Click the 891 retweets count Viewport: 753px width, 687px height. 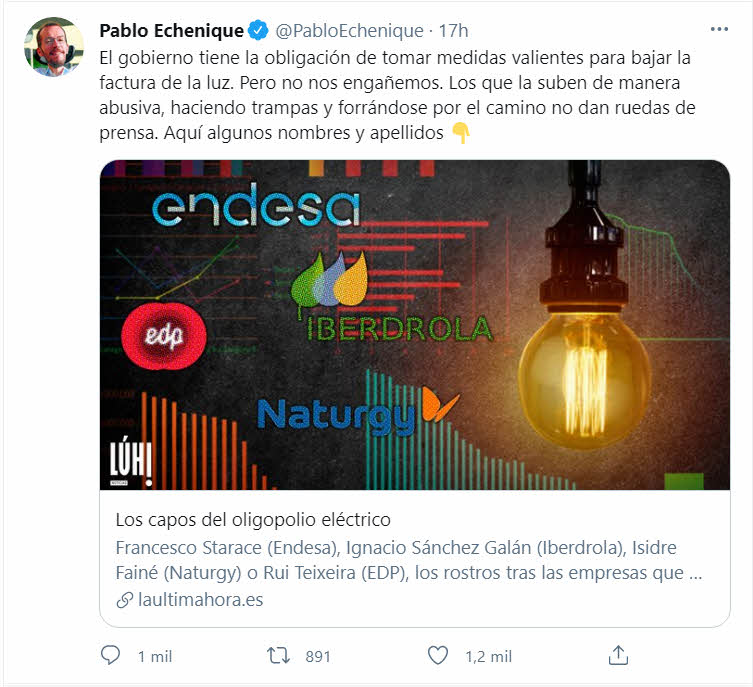(x=318, y=656)
